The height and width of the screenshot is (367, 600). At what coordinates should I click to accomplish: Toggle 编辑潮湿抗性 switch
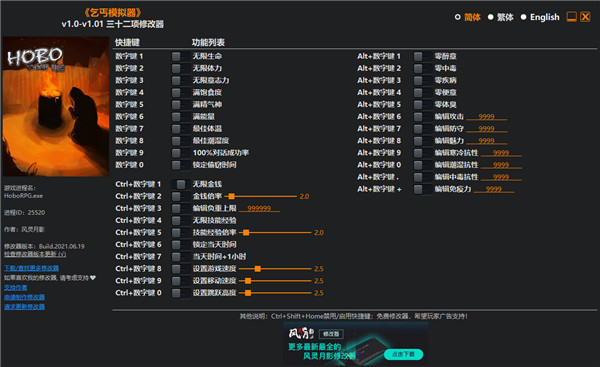(422, 165)
